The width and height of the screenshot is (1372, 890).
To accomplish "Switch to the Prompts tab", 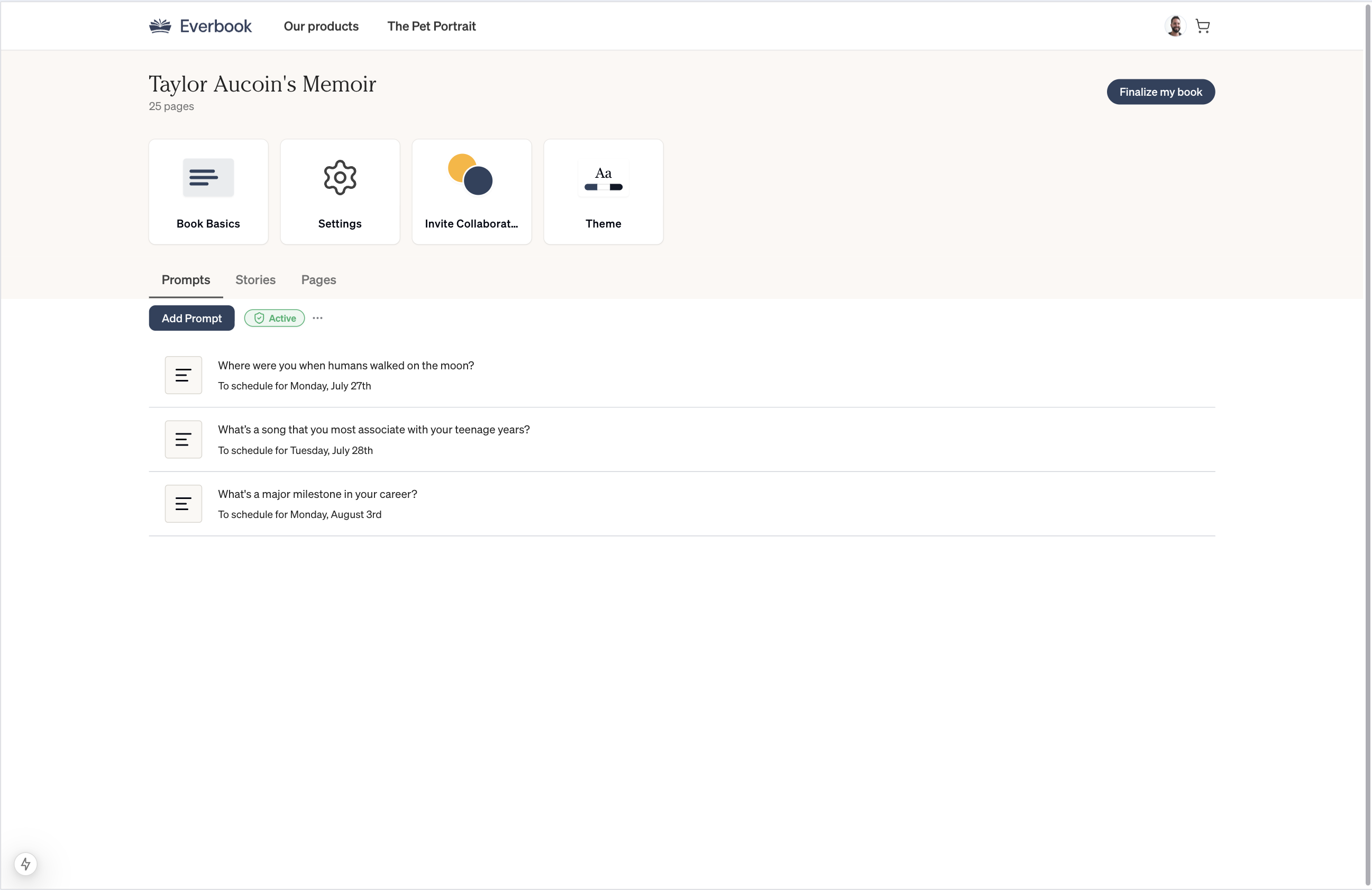I will [x=186, y=280].
